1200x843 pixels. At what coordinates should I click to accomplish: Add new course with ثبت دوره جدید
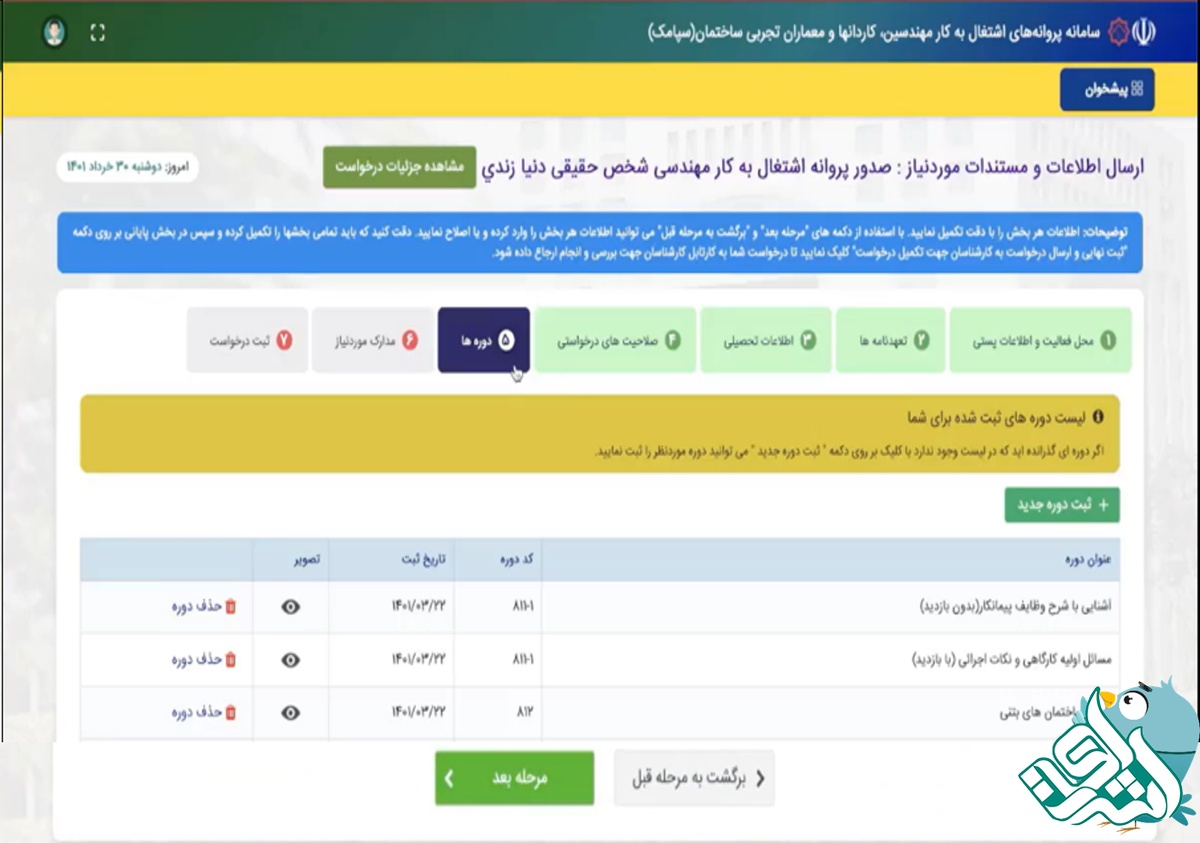pos(1062,505)
